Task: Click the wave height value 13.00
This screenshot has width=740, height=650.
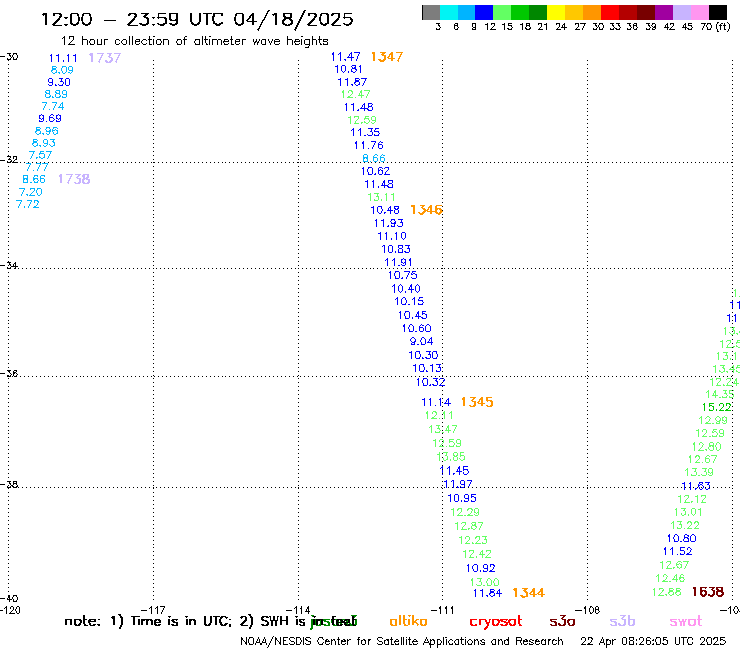Action: [x=485, y=582]
